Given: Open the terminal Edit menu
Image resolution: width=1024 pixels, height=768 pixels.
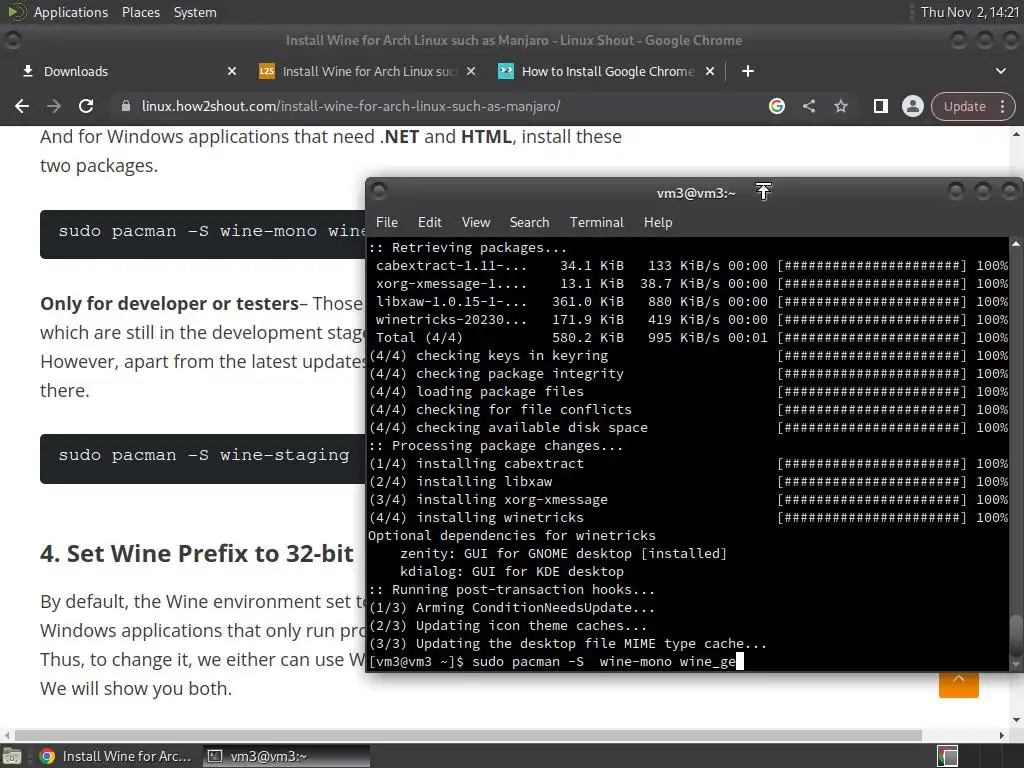Looking at the screenshot, I should (430, 222).
